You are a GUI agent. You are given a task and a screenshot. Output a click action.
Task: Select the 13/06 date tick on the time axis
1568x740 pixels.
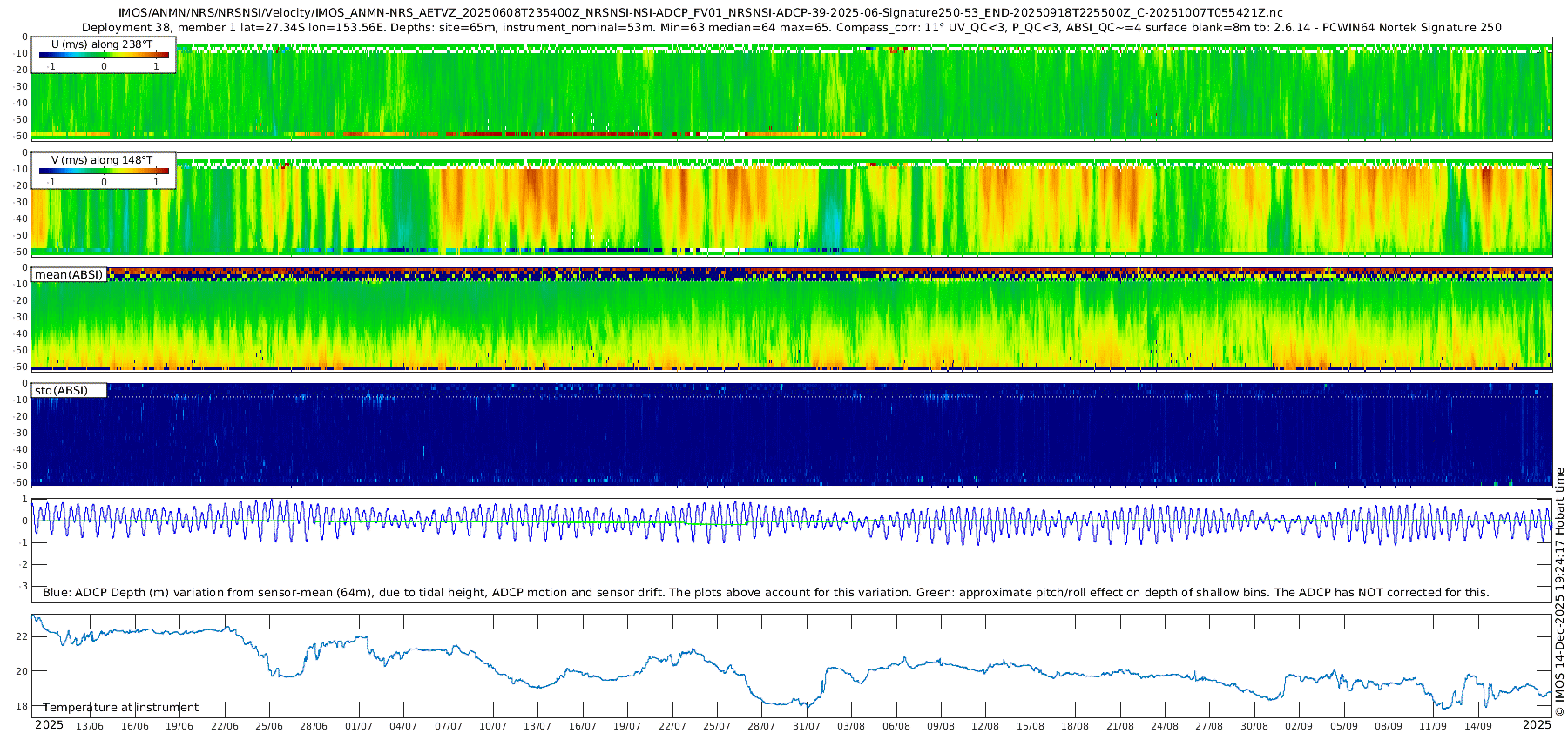[90, 726]
